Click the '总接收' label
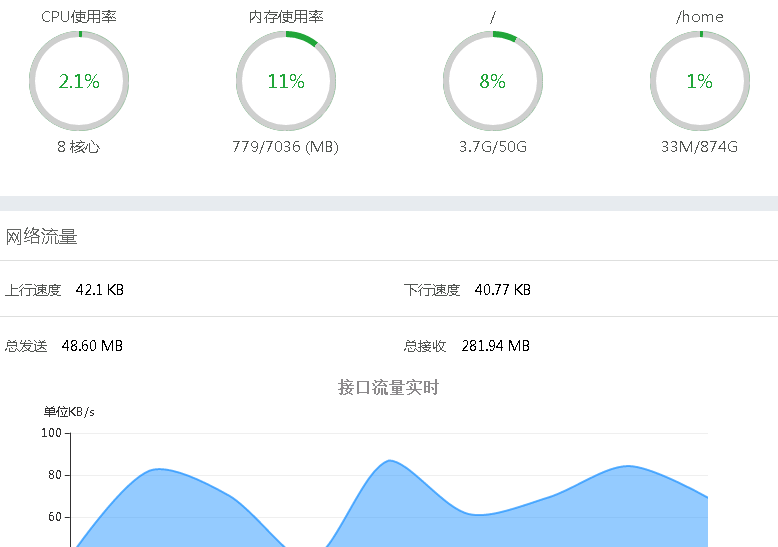This screenshot has height=547, width=778. pyautogui.click(x=425, y=346)
